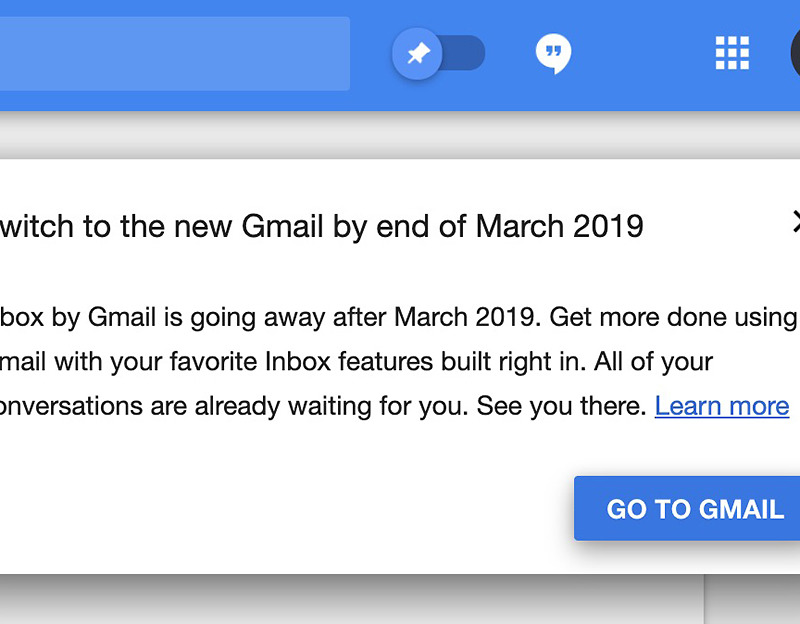
Task: Click "March 2019" in the dialog title
Action: [x=559, y=226]
